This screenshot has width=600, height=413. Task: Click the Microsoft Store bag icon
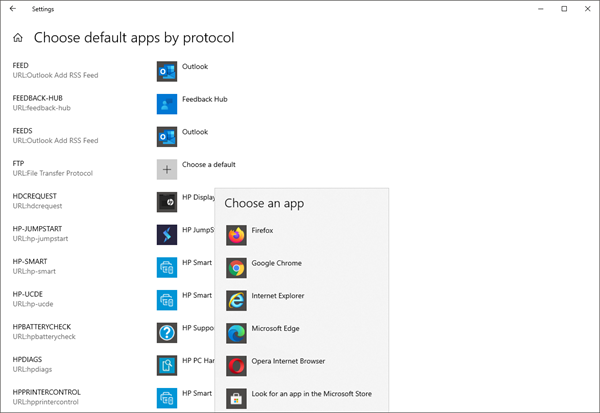[236, 399]
